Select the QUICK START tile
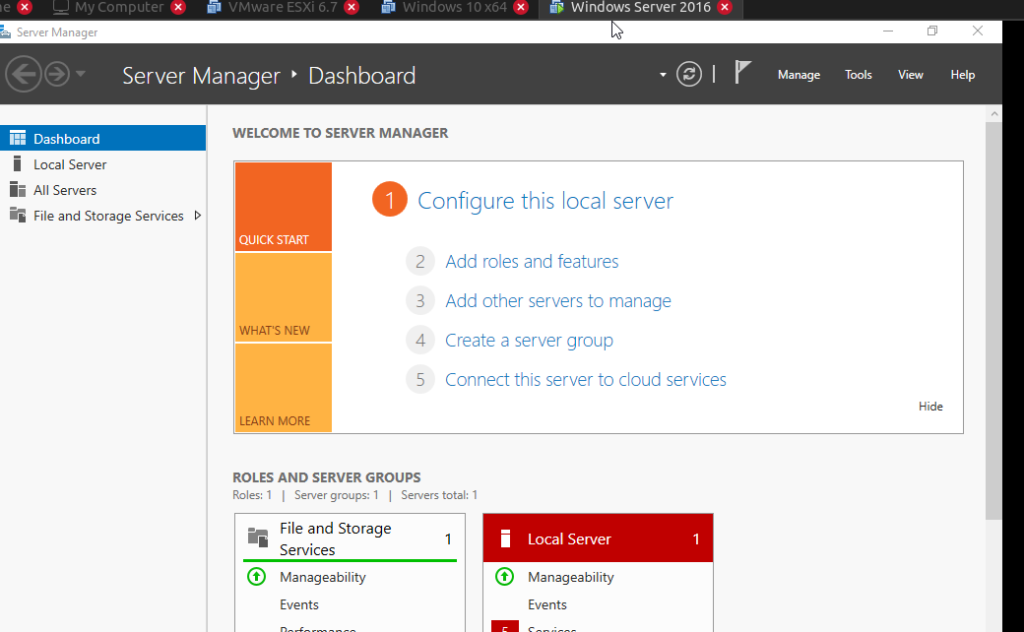The width and height of the screenshot is (1024, 632). point(283,206)
